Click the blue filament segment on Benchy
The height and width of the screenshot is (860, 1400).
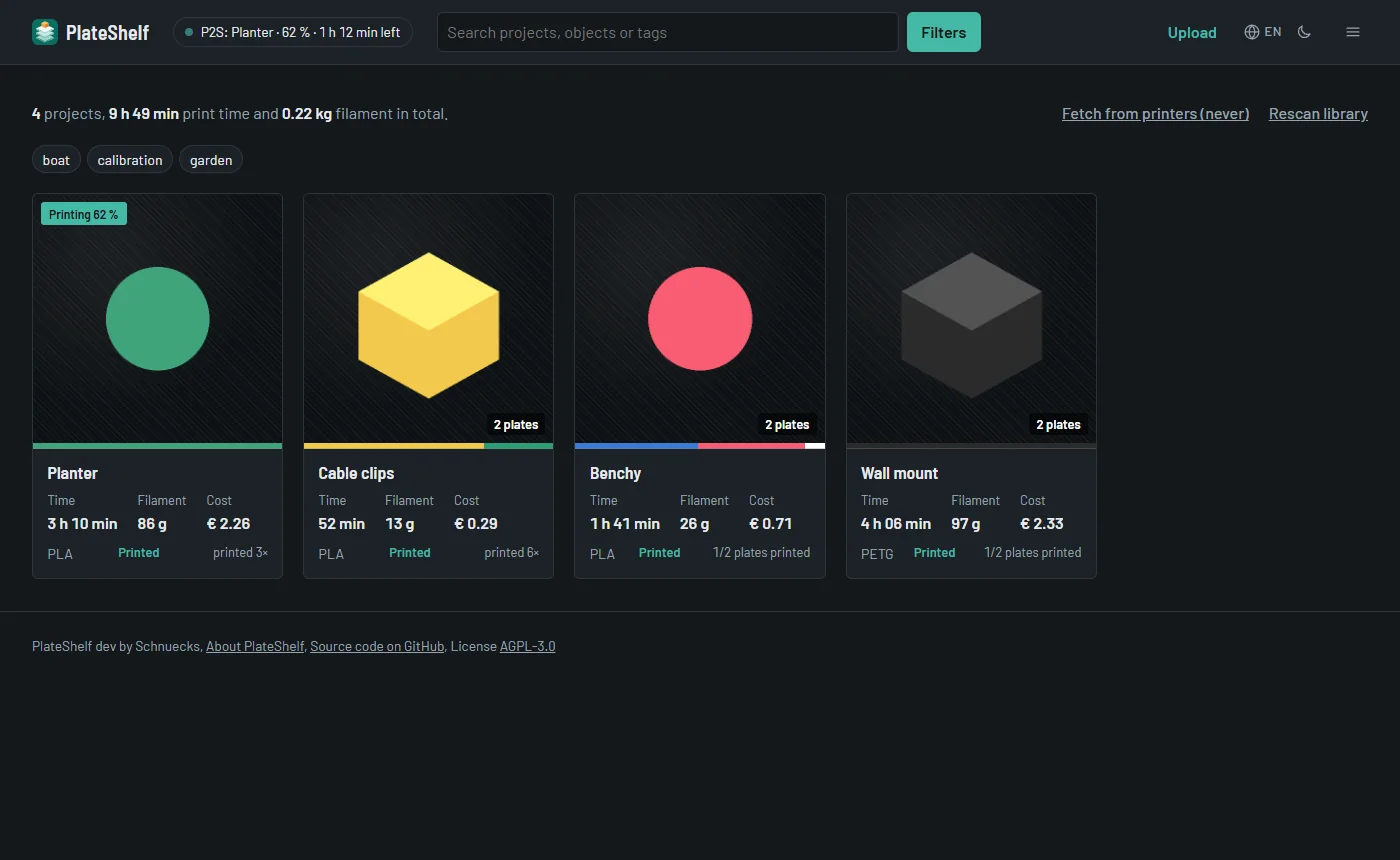click(x=636, y=446)
